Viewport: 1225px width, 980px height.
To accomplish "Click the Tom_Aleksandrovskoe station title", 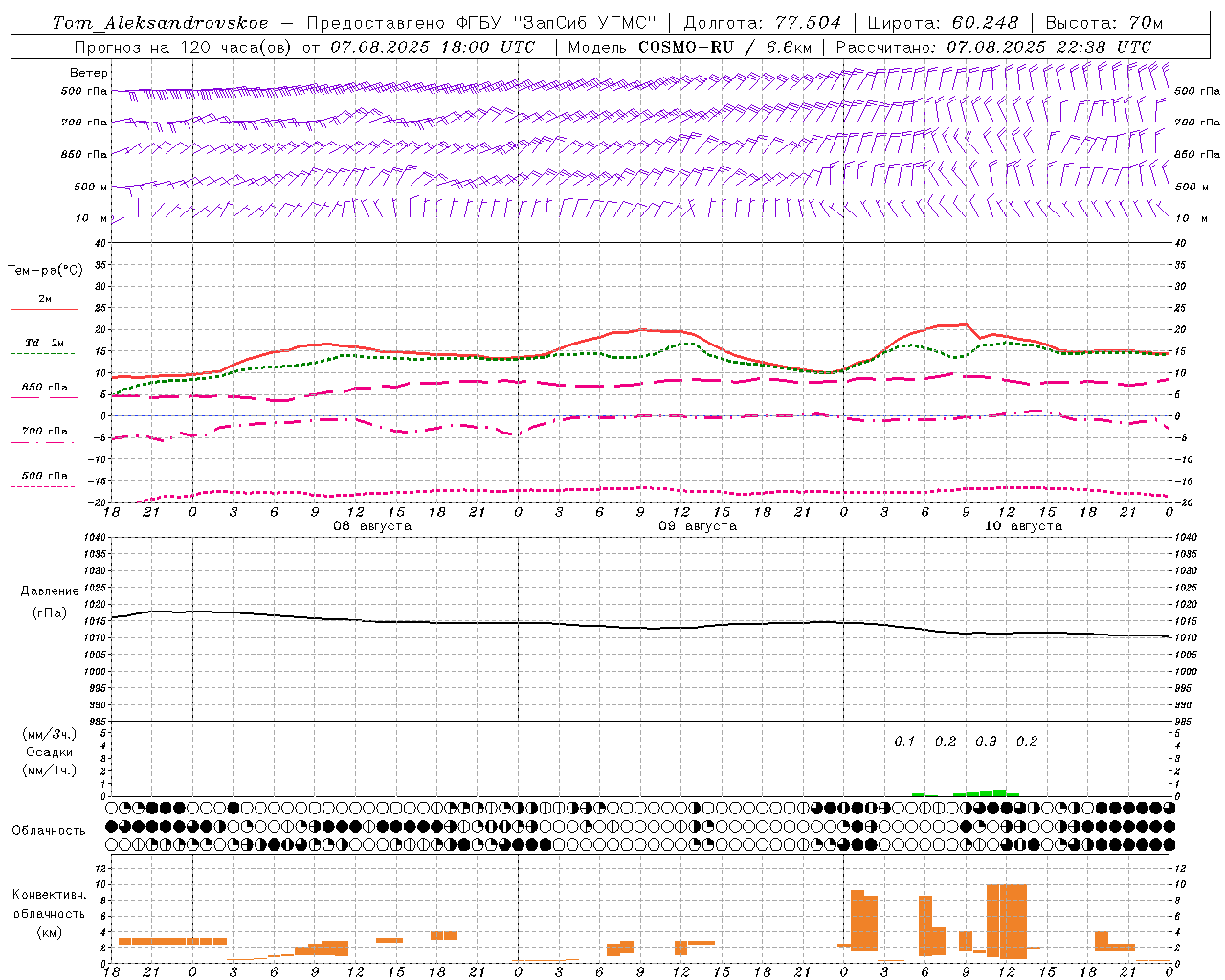I will (x=161, y=23).
